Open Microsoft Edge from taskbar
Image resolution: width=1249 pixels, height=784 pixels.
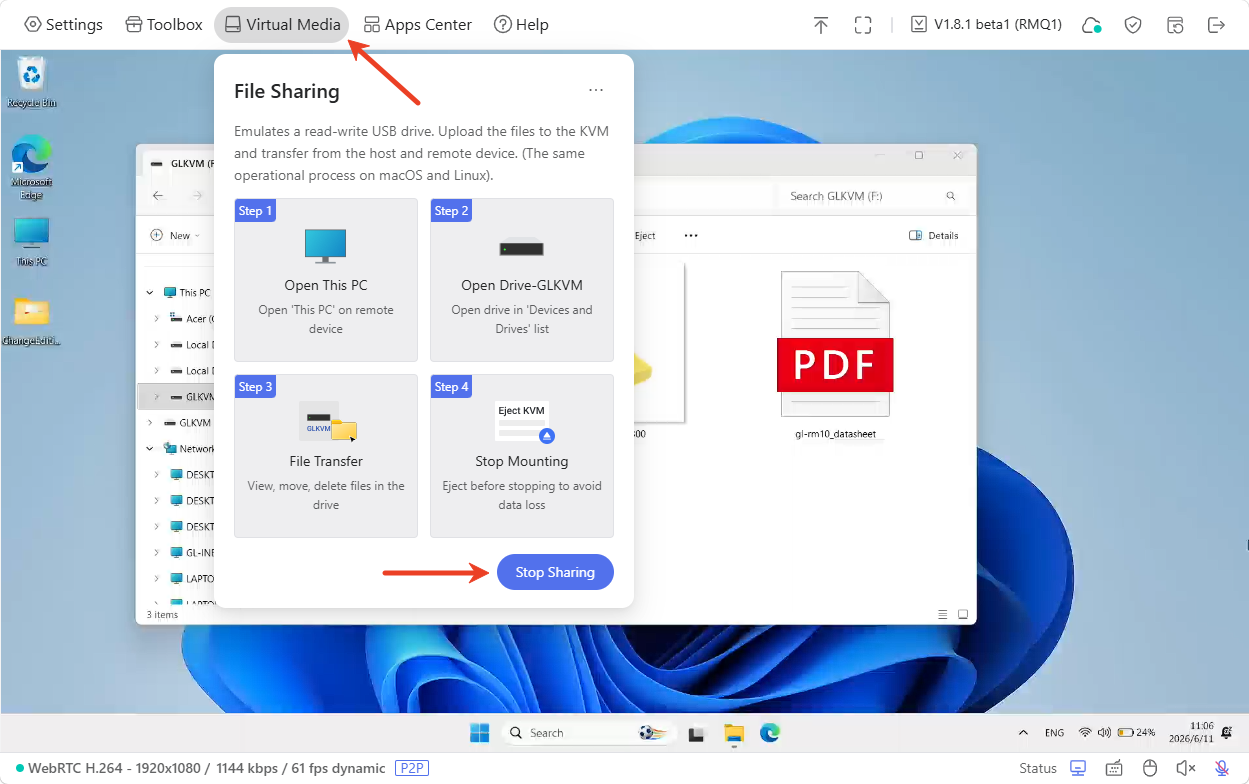[769, 733]
